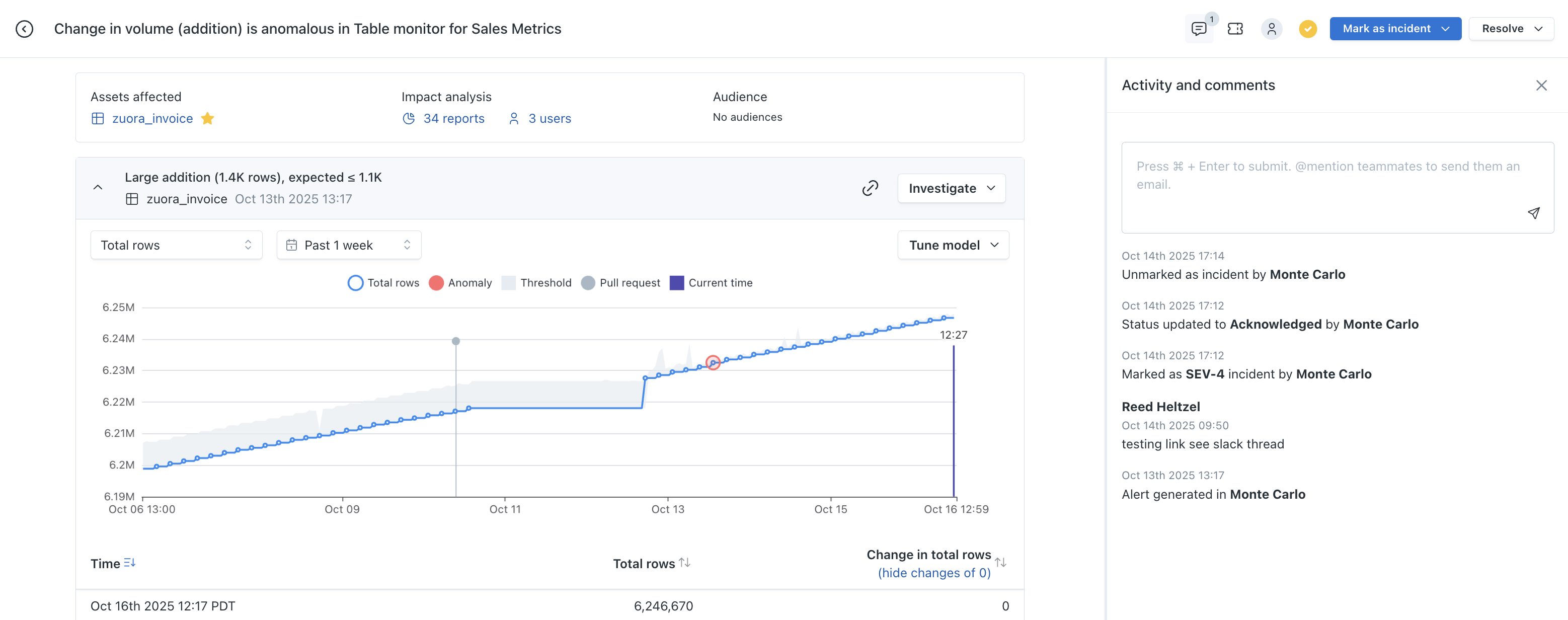Click the red anomaly point on chart
This screenshot has height=620, width=1568.
click(713, 363)
